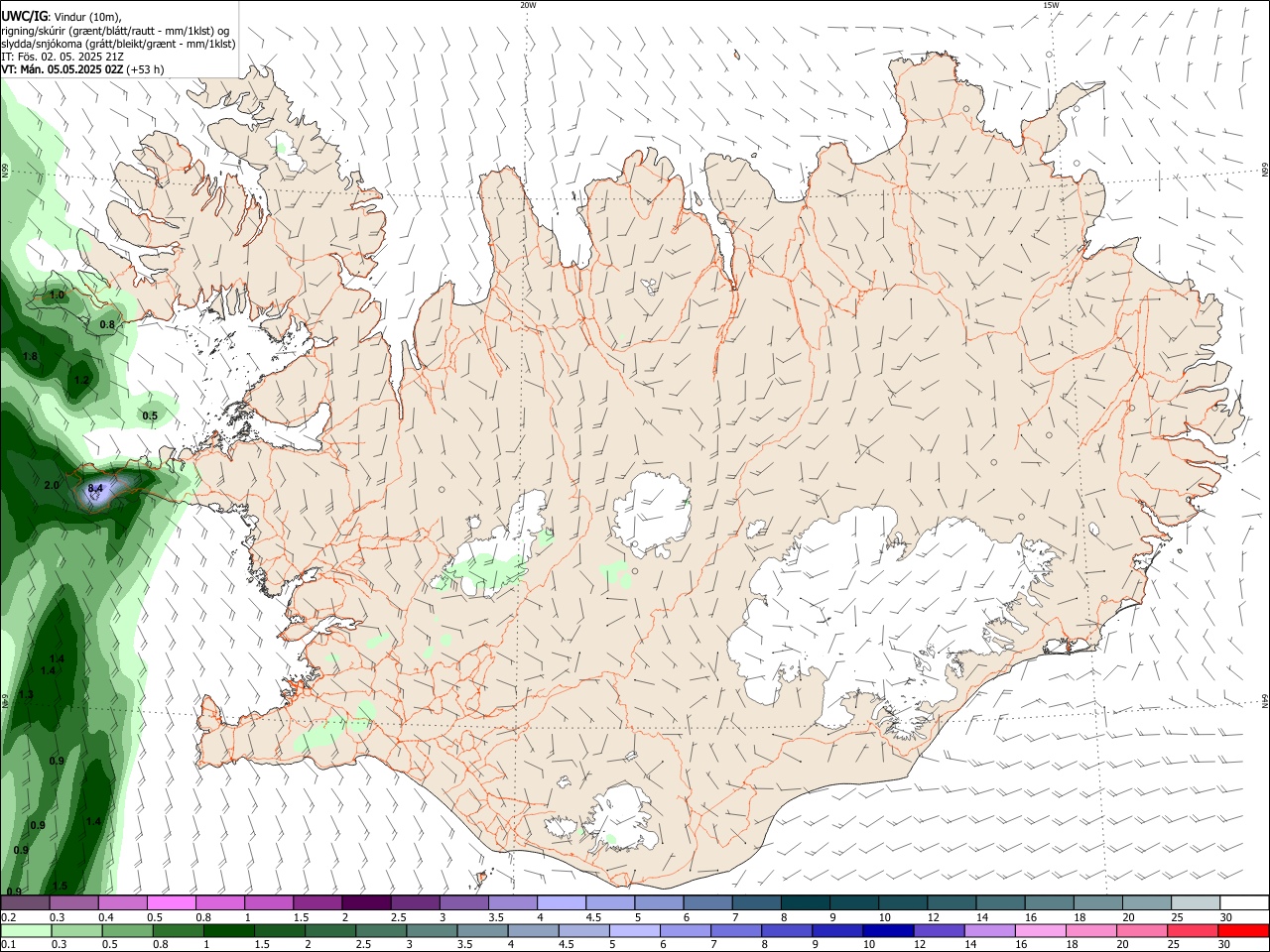This screenshot has height=952, width=1270.
Task: Pick darkest green bottom-row swatch between 1 and 1.5
Action: click(228, 931)
